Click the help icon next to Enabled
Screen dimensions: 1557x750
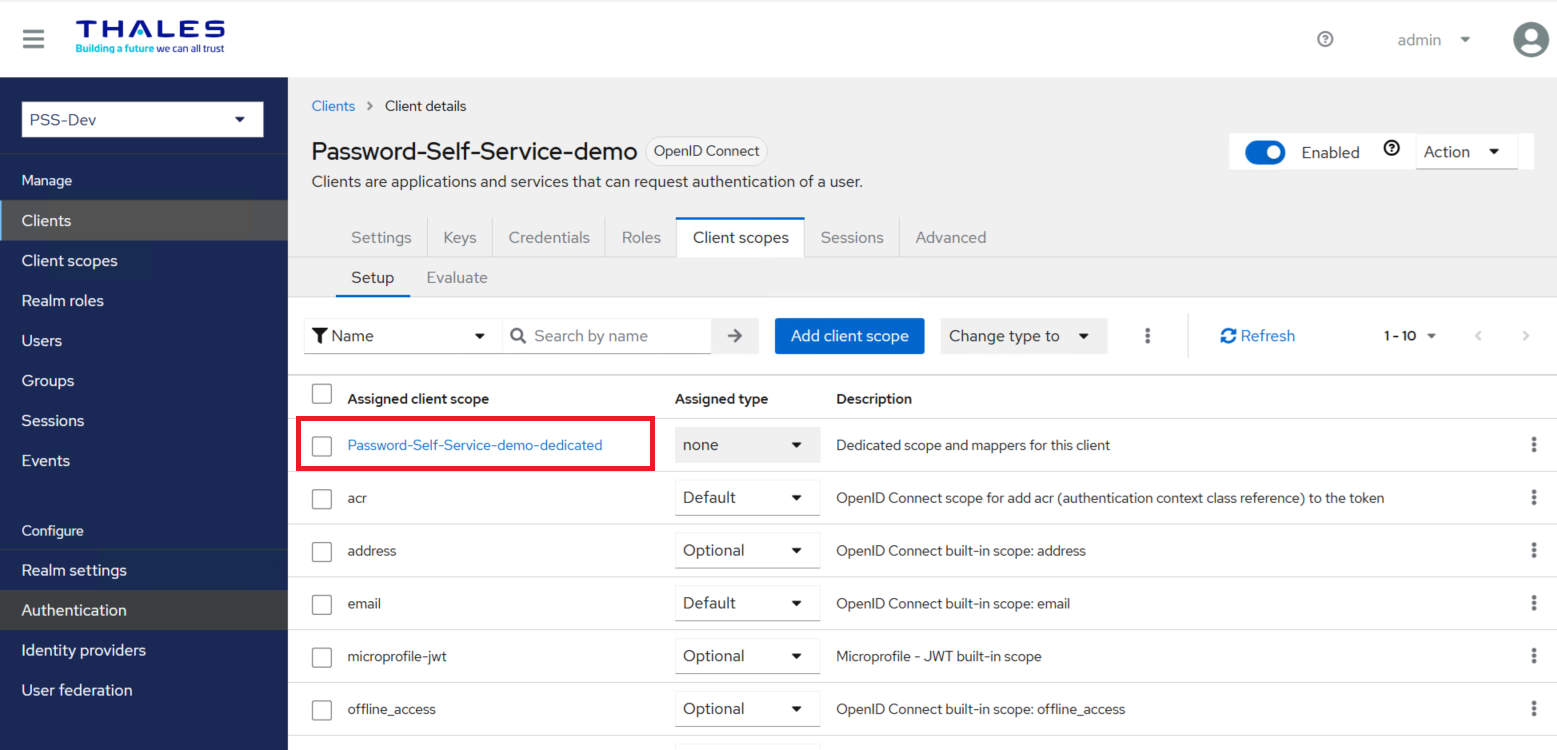(1391, 149)
